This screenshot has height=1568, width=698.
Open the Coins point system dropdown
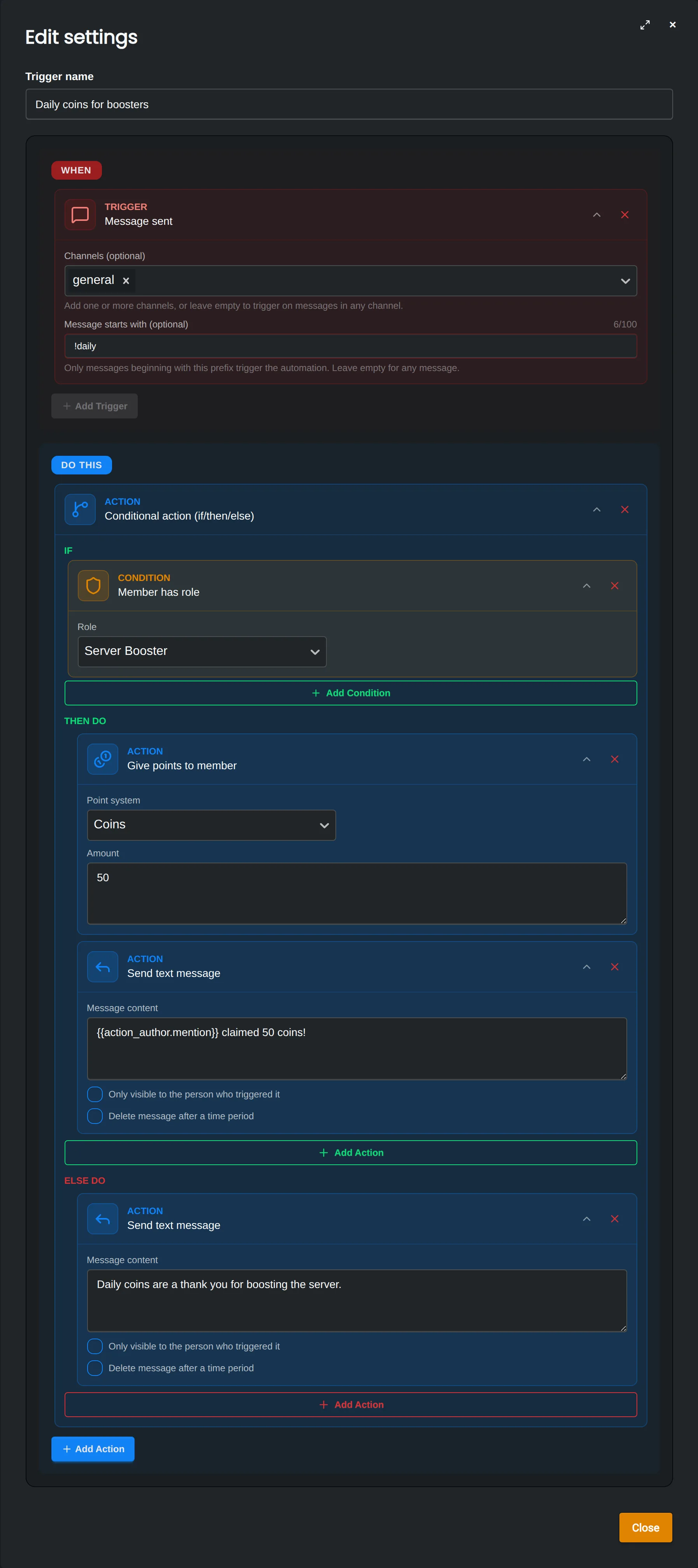[x=211, y=825]
